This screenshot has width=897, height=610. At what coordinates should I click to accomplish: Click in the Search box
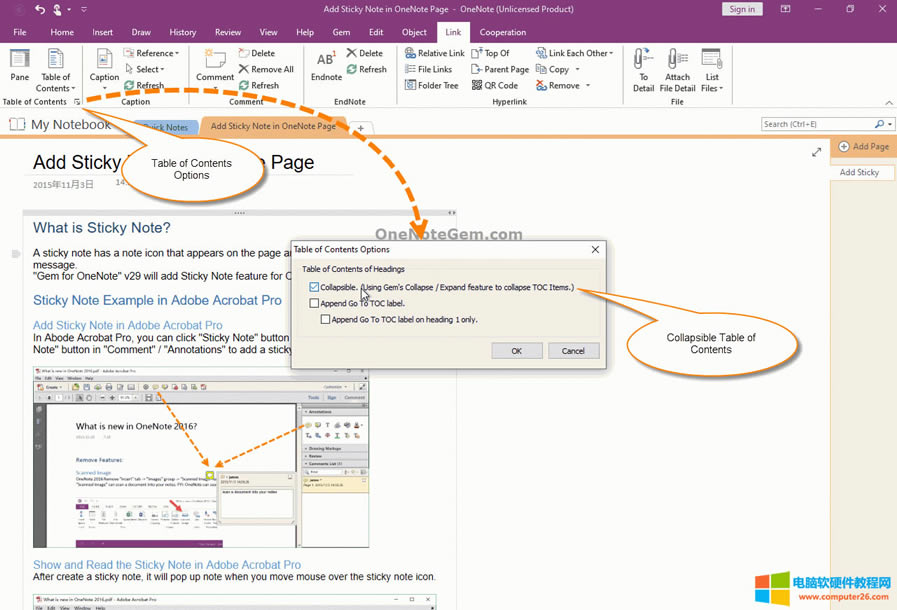click(x=817, y=124)
